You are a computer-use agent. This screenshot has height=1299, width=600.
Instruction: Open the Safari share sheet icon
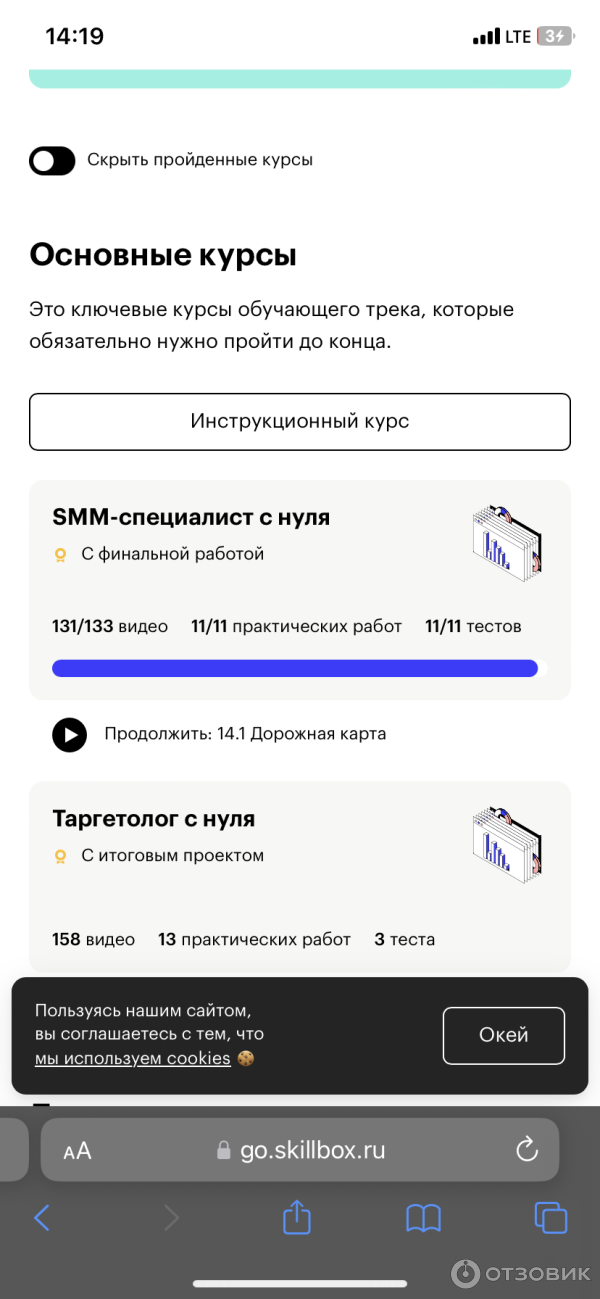(297, 1217)
